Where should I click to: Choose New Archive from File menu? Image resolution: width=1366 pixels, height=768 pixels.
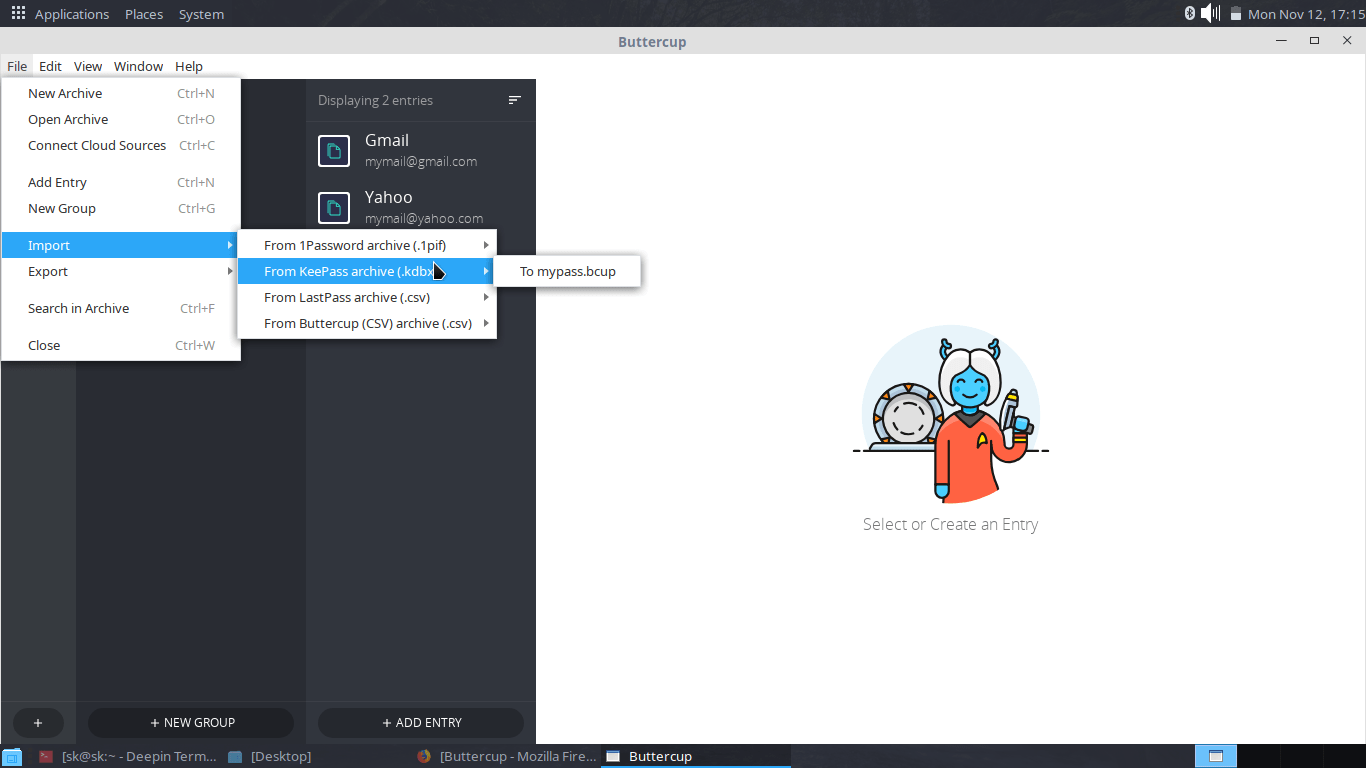pyautogui.click(x=65, y=93)
